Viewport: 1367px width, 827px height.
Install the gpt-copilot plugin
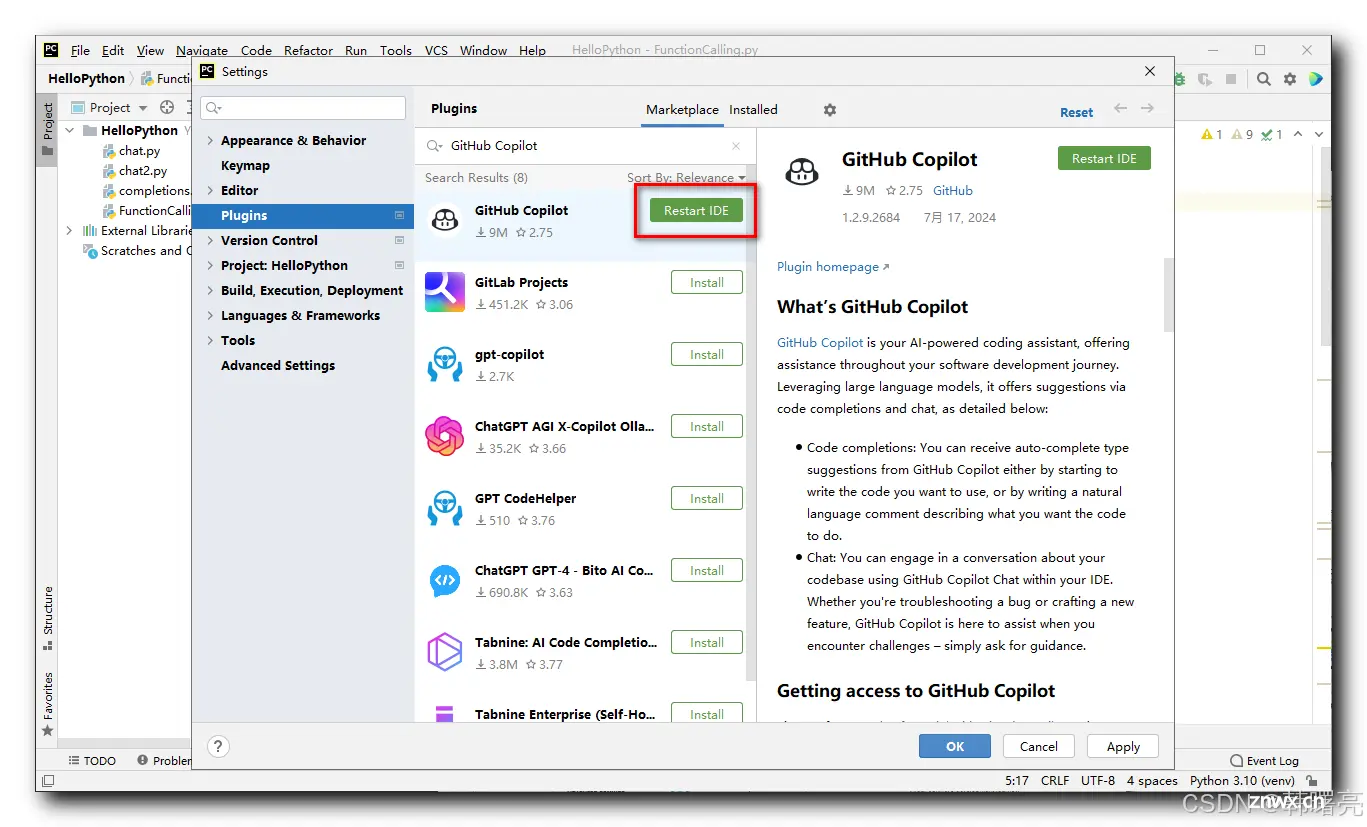pos(707,355)
